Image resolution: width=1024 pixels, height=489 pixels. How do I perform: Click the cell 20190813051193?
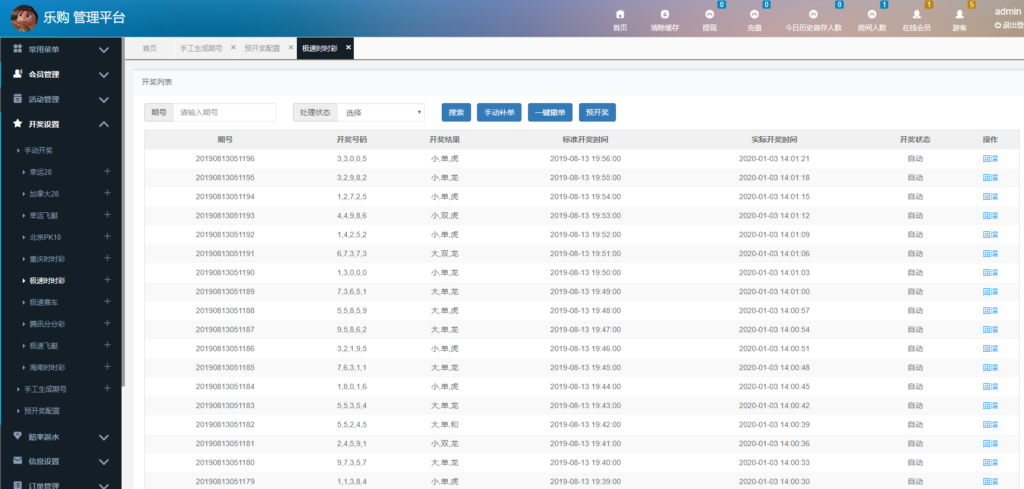(x=225, y=215)
